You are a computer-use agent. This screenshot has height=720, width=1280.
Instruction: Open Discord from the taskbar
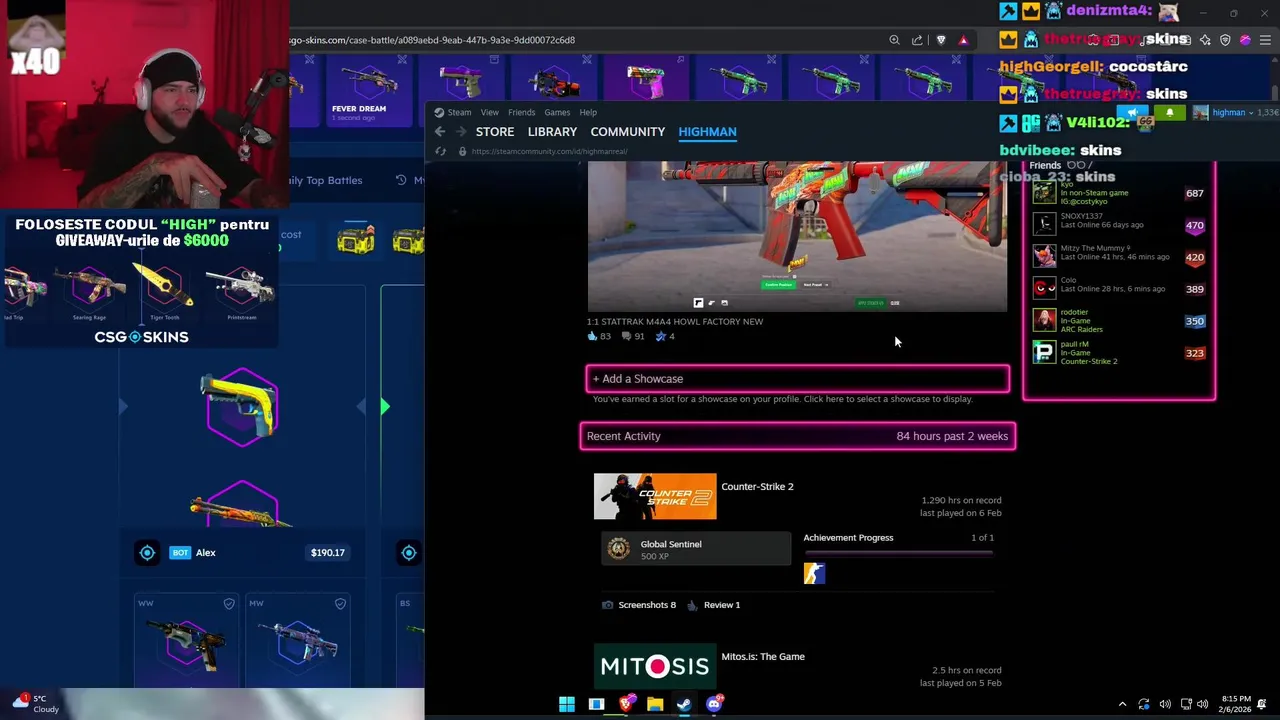pos(714,704)
